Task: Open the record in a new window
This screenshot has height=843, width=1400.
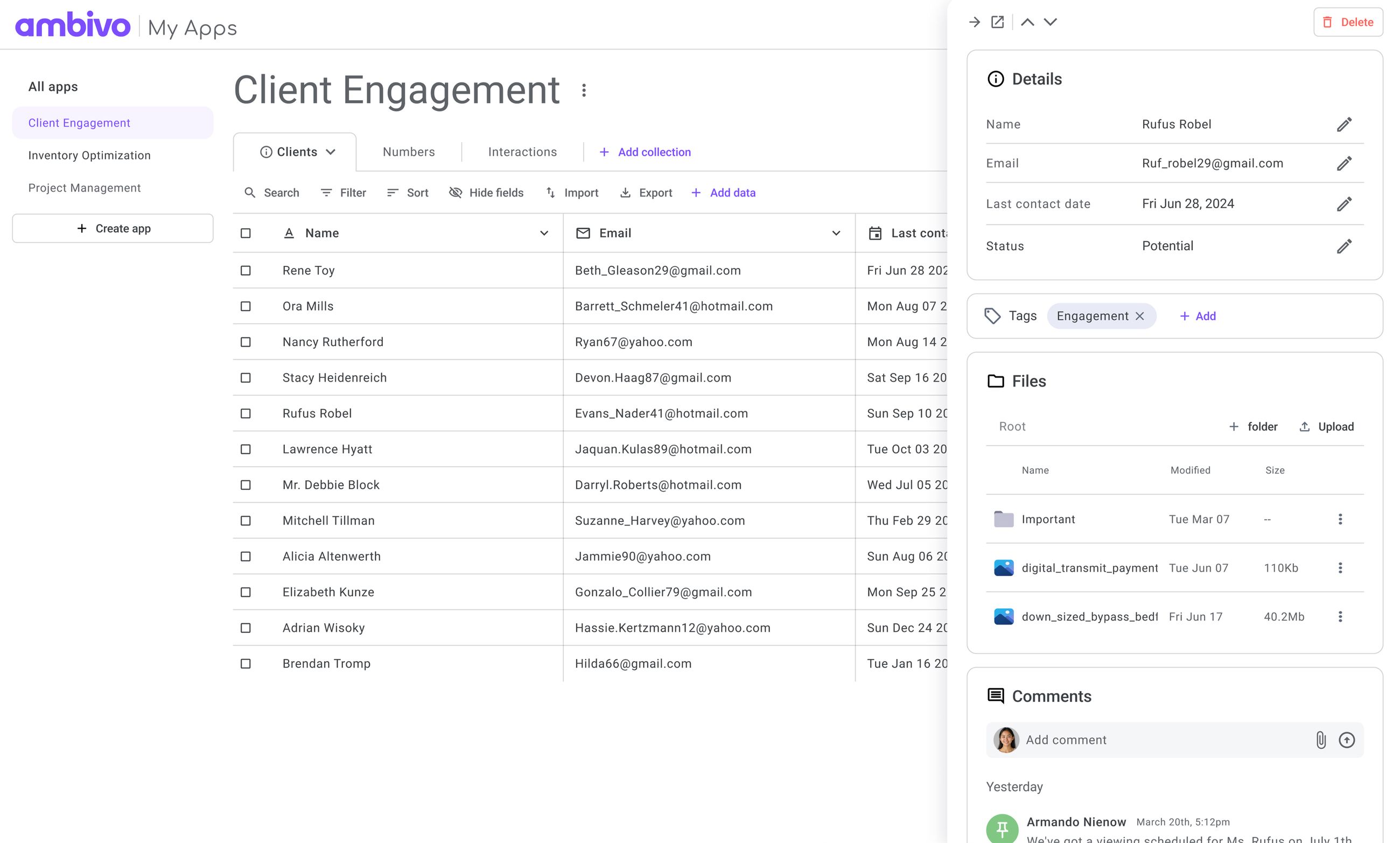Action: pos(998,22)
